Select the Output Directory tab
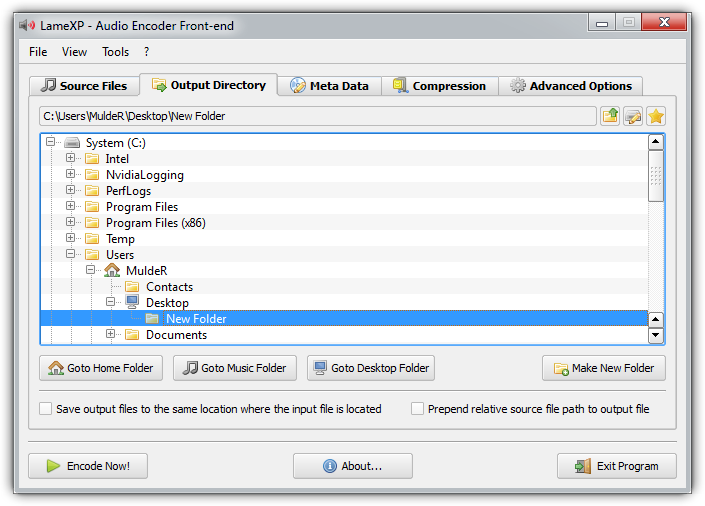Viewport: 705px width, 506px height. [209, 85]
